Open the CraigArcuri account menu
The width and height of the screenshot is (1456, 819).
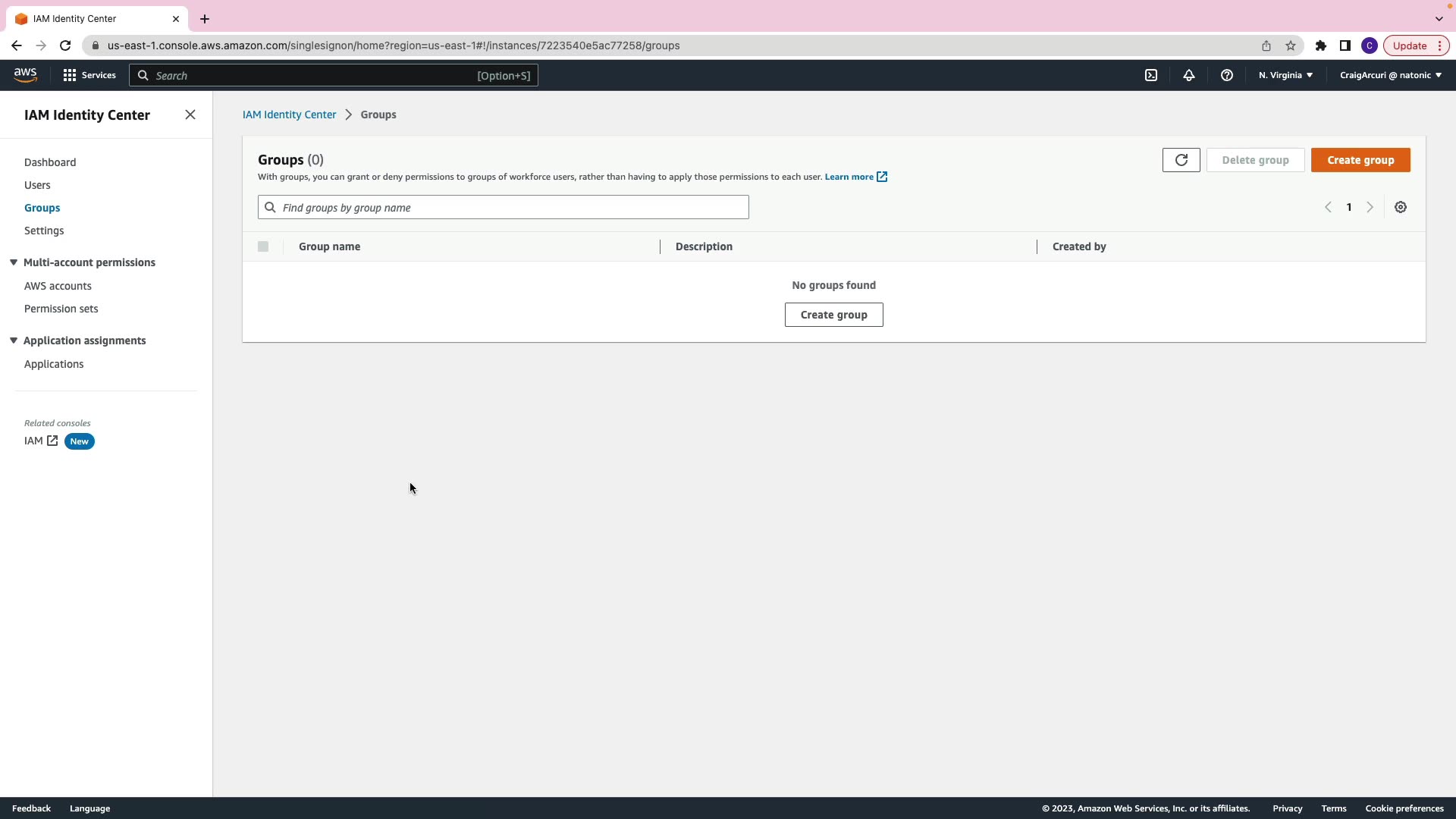[1390, 75]
